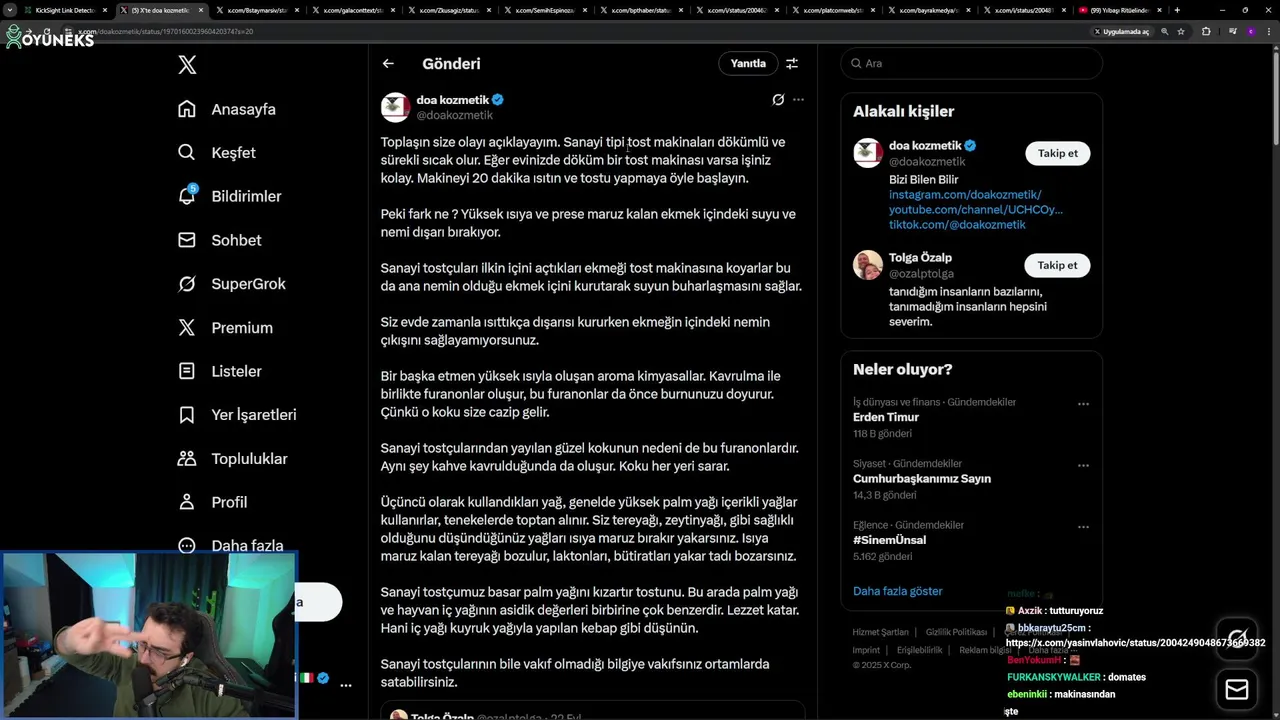Screen dimensions: 1280x720
Task: Click doa kozmetik avatar on the post
Action: [396, 107]
